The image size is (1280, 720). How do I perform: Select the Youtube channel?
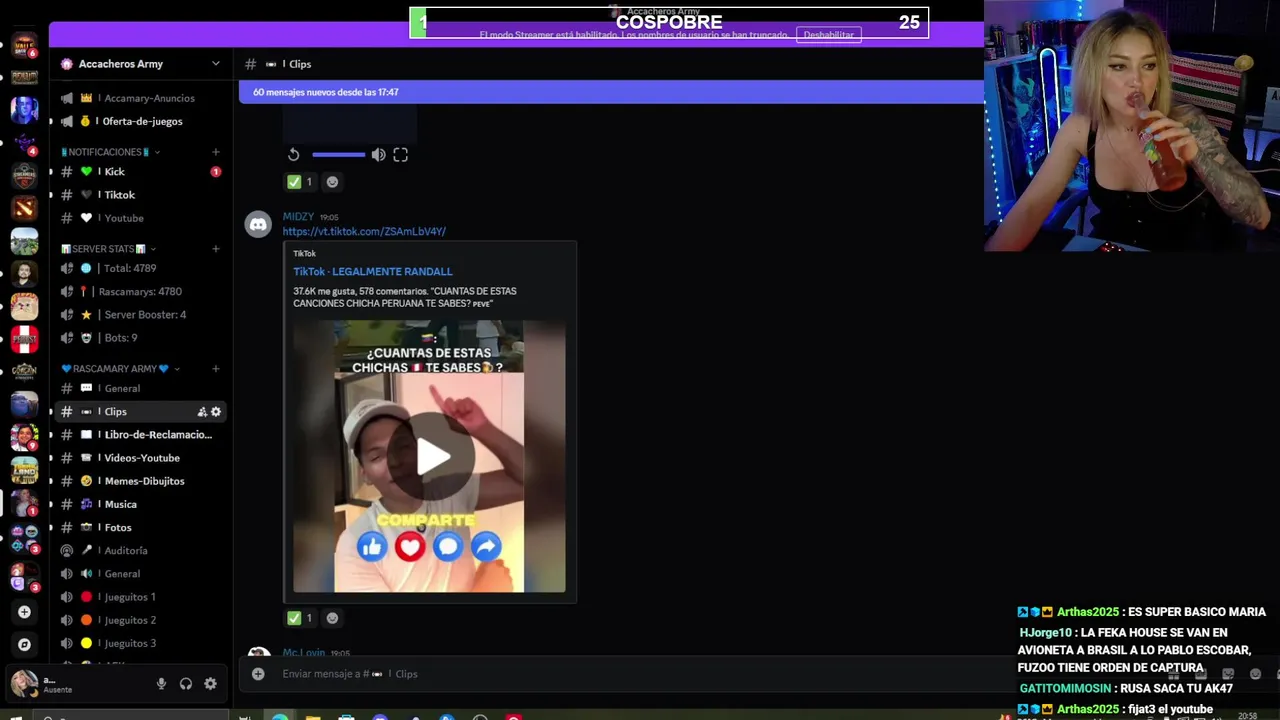(x=139, y=218)
